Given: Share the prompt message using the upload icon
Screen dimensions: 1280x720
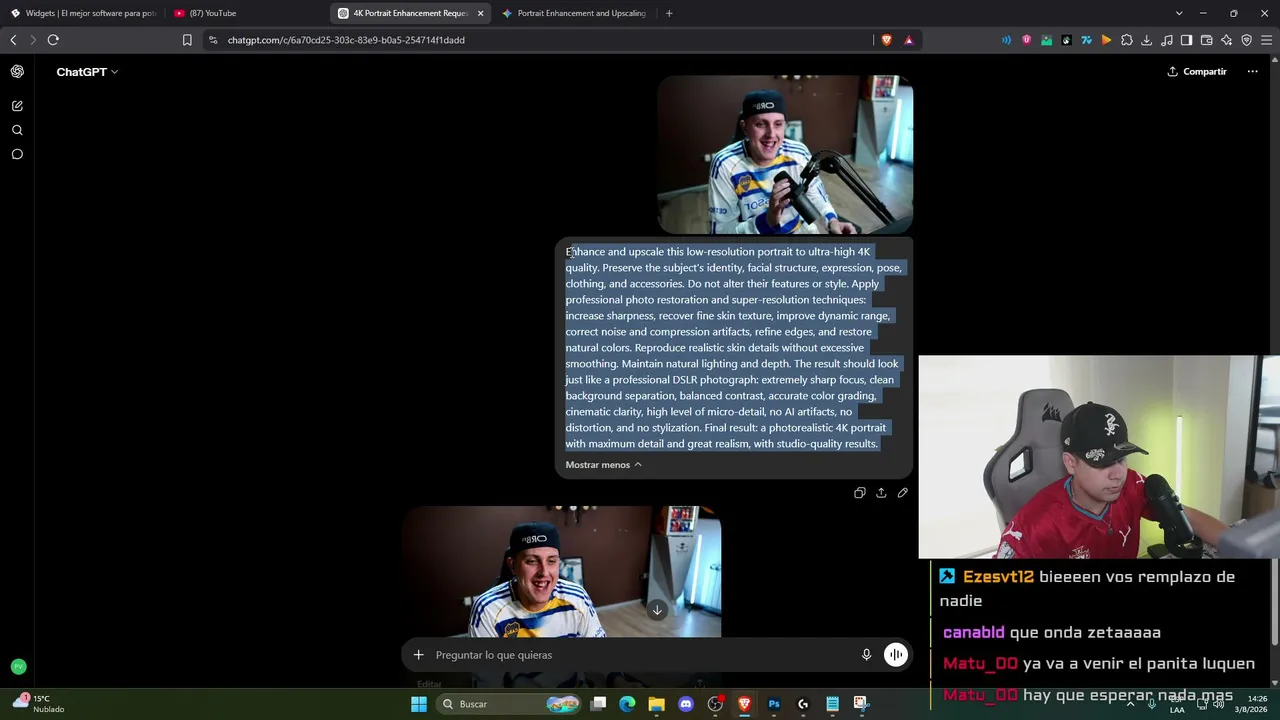Looking at the screenshot, I should [x=881, y=493].
